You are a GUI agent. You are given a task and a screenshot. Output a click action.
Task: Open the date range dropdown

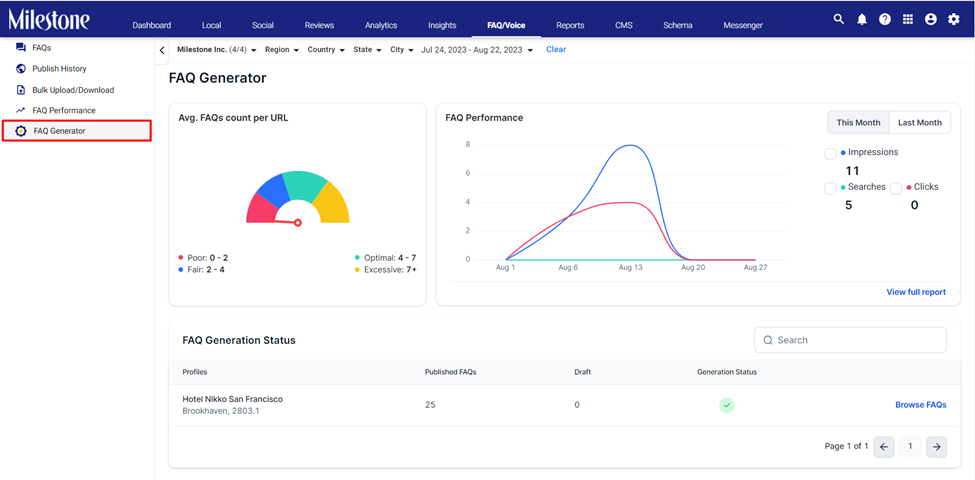pyautogui.click(x=477, y=50)
